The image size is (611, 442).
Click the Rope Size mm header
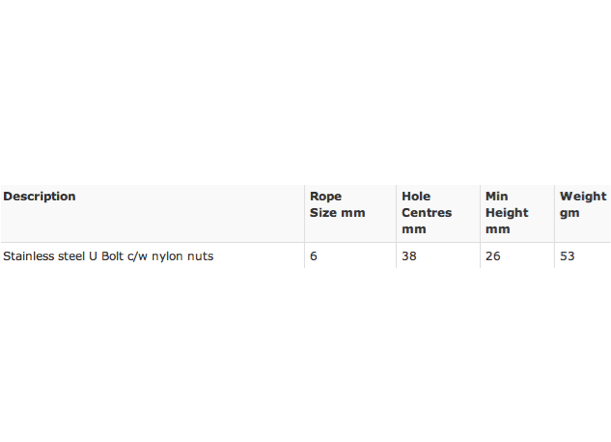337,204
